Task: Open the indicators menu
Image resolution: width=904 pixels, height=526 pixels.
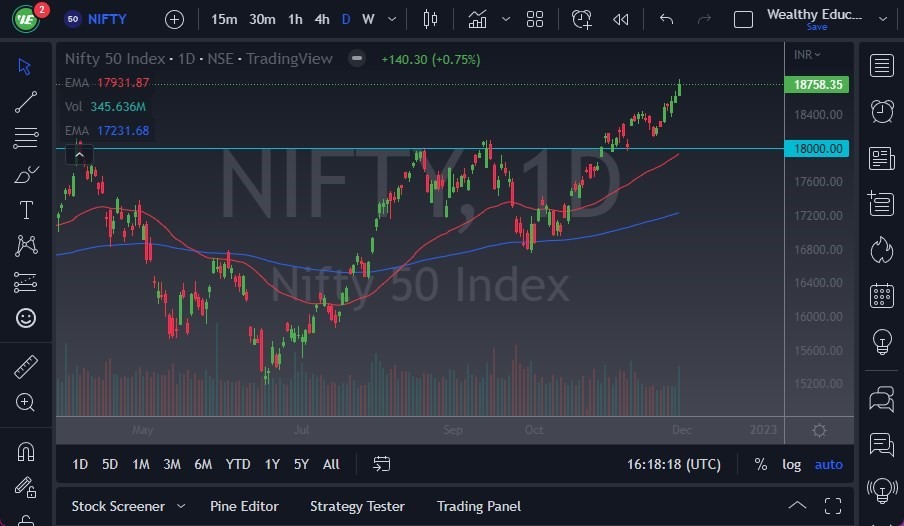Action: (x=477, y=20)
